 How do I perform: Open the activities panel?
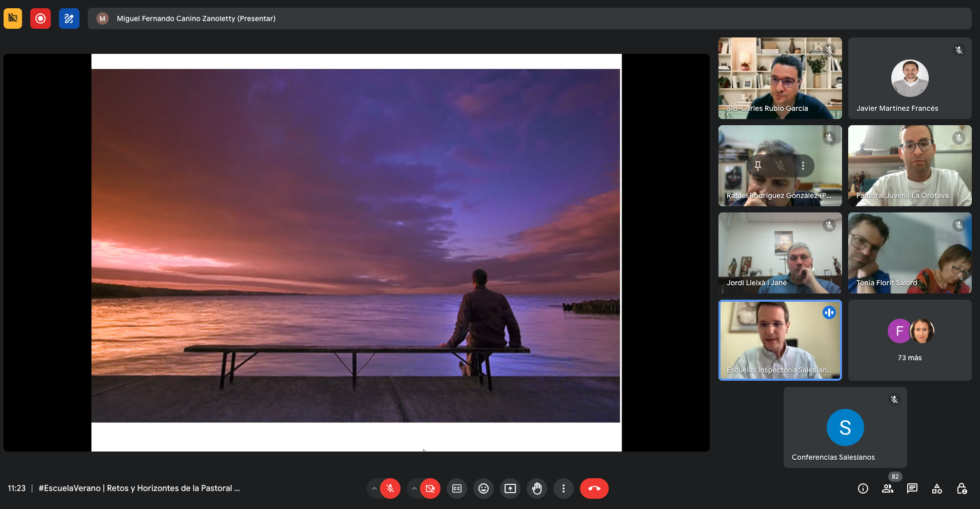937,488
